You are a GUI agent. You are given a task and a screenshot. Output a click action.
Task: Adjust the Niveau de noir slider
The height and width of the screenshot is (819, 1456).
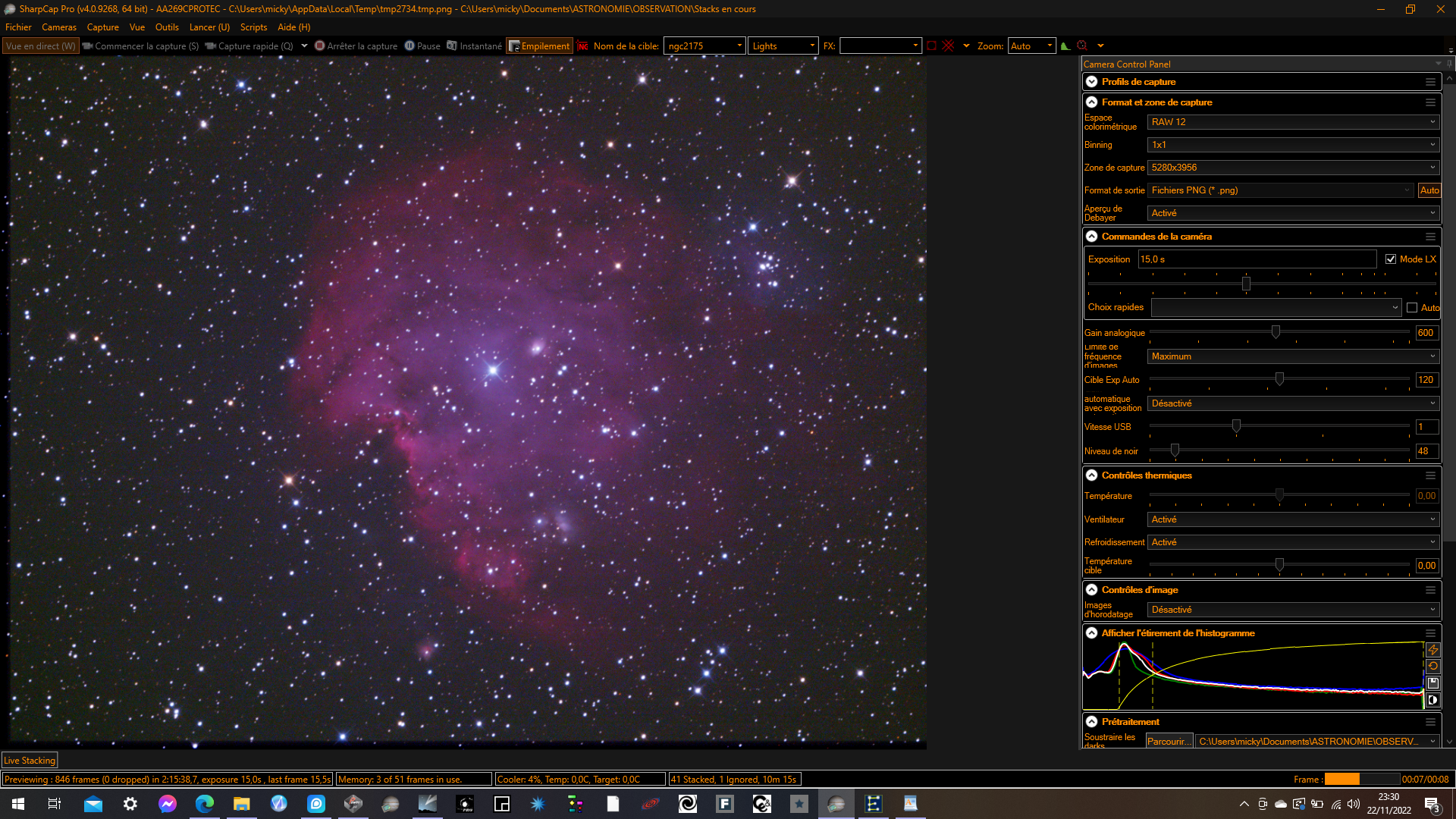1175,450
